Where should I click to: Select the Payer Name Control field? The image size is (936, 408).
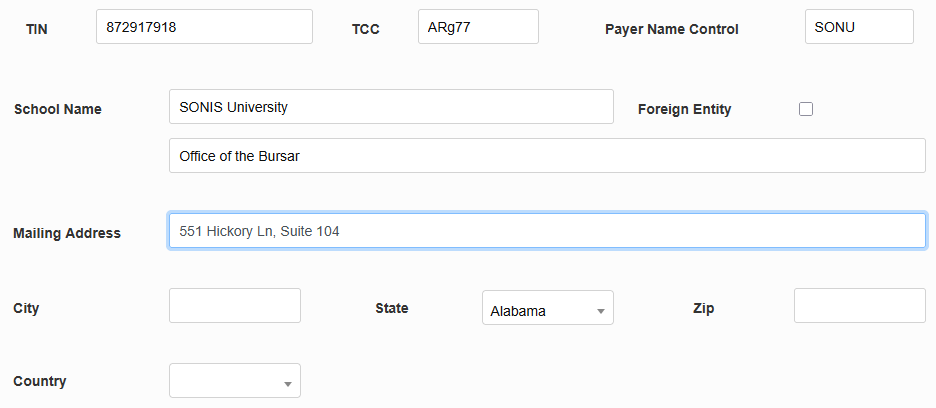(x=859, y=27)
